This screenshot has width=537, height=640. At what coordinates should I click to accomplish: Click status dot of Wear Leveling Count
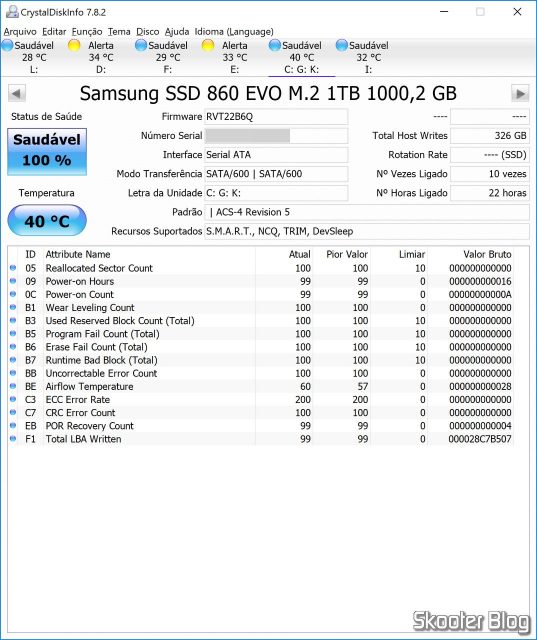13,307
